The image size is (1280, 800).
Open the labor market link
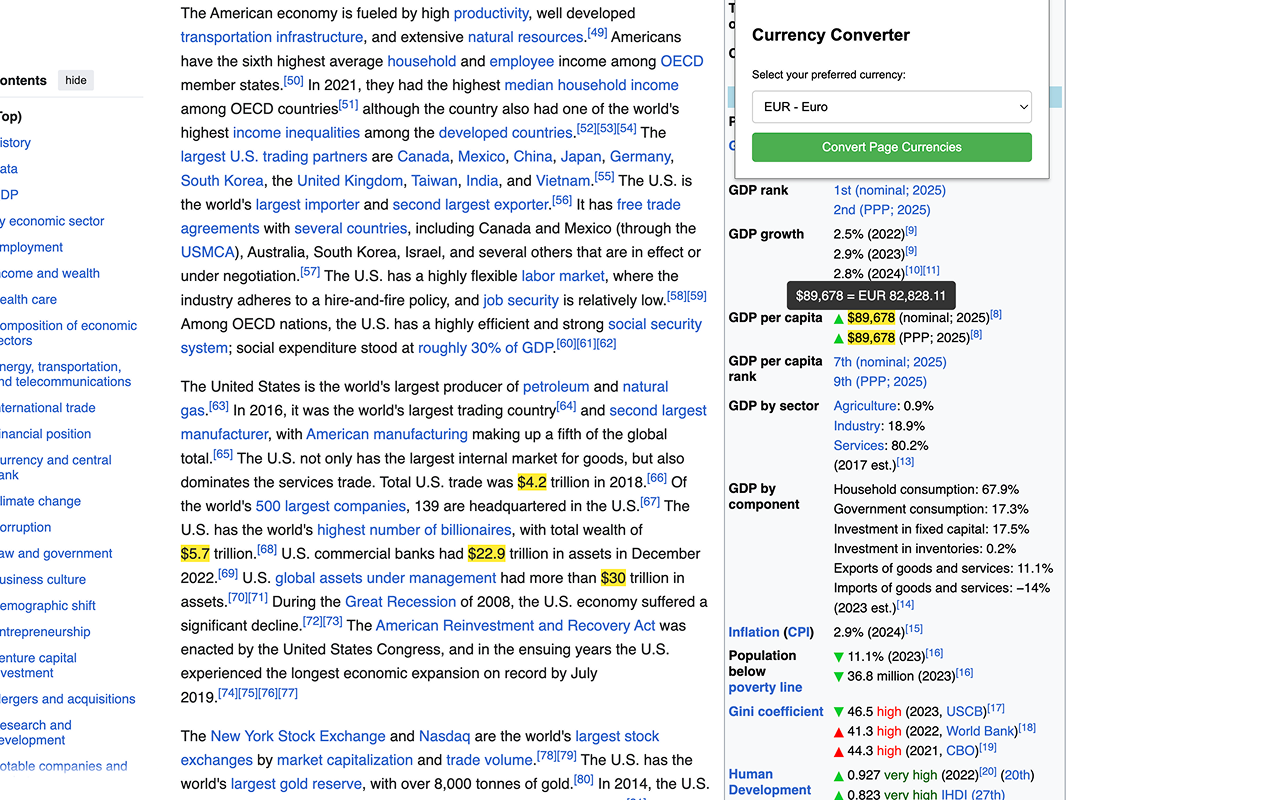click(563, 276)
